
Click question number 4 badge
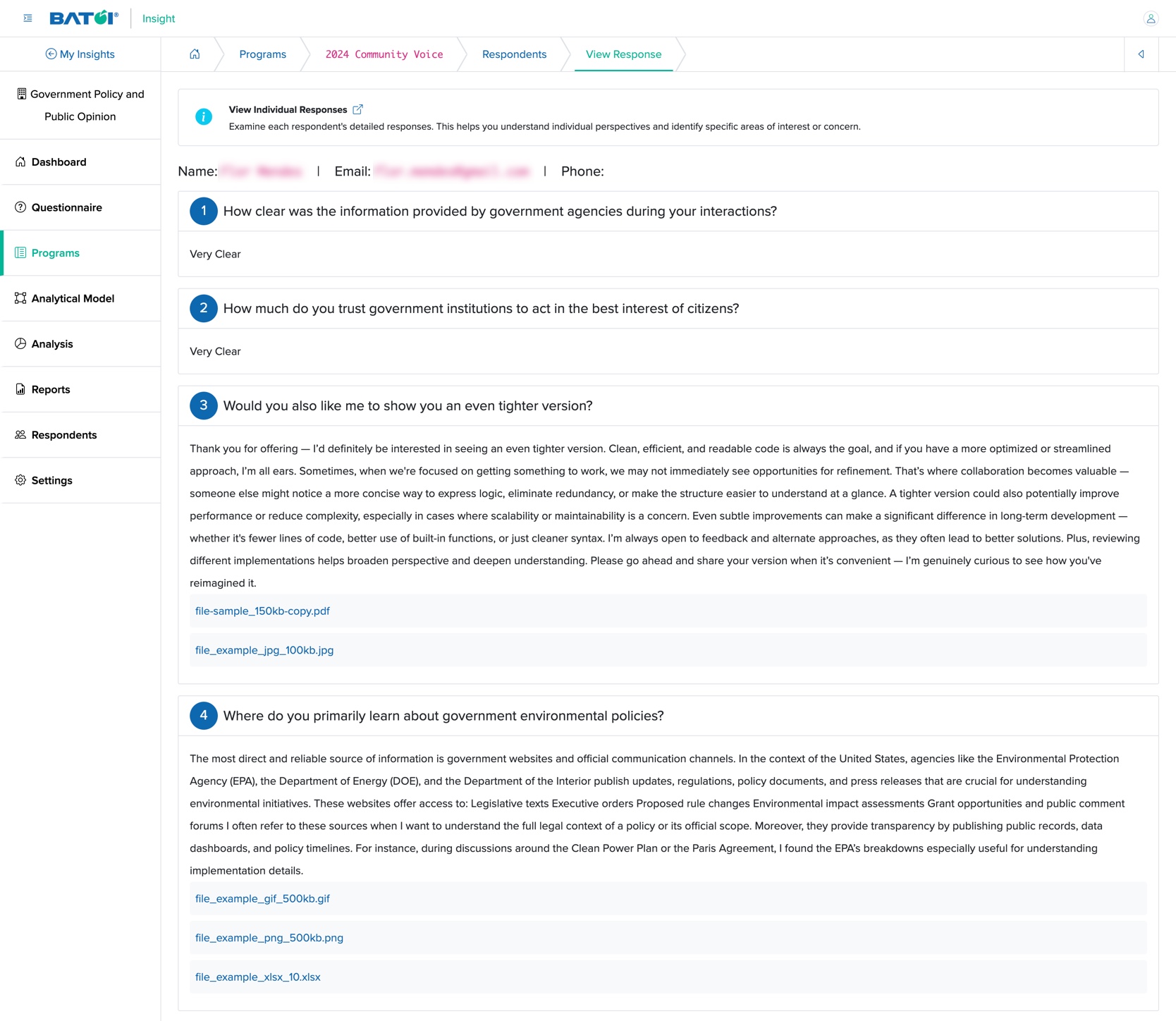204,716
